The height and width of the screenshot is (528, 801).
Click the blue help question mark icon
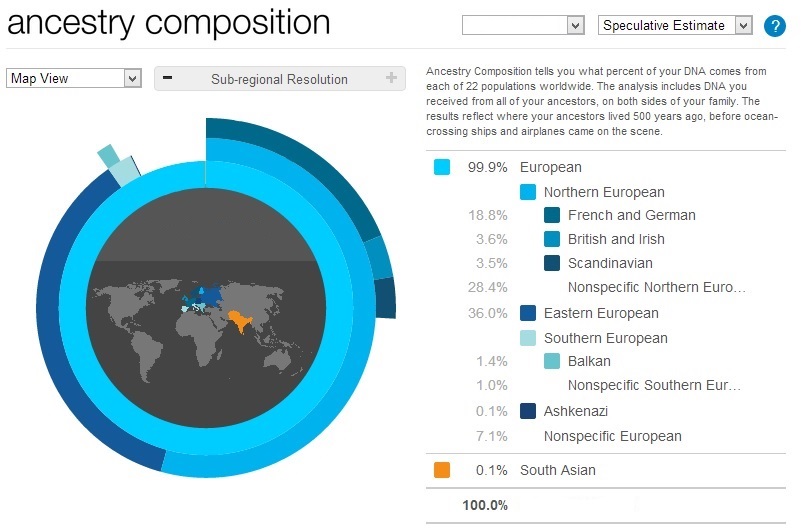774,26
